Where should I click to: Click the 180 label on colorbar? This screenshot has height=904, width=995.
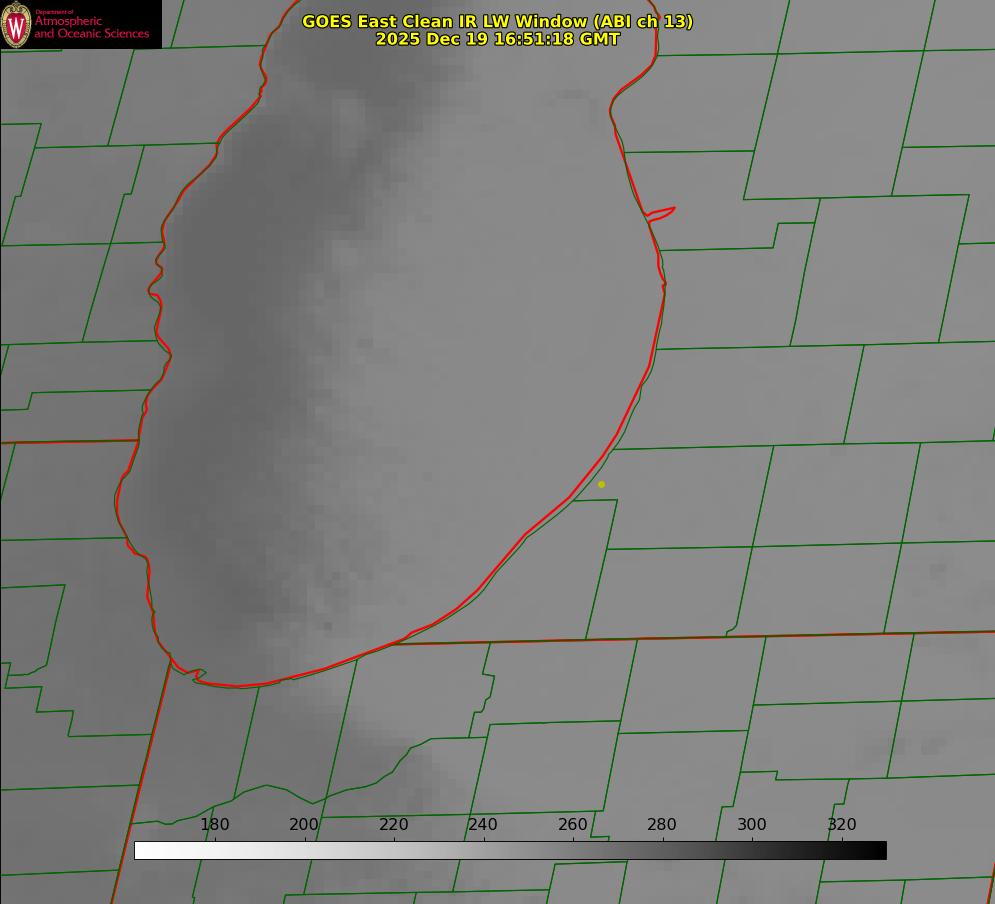(x=215, y=824)
